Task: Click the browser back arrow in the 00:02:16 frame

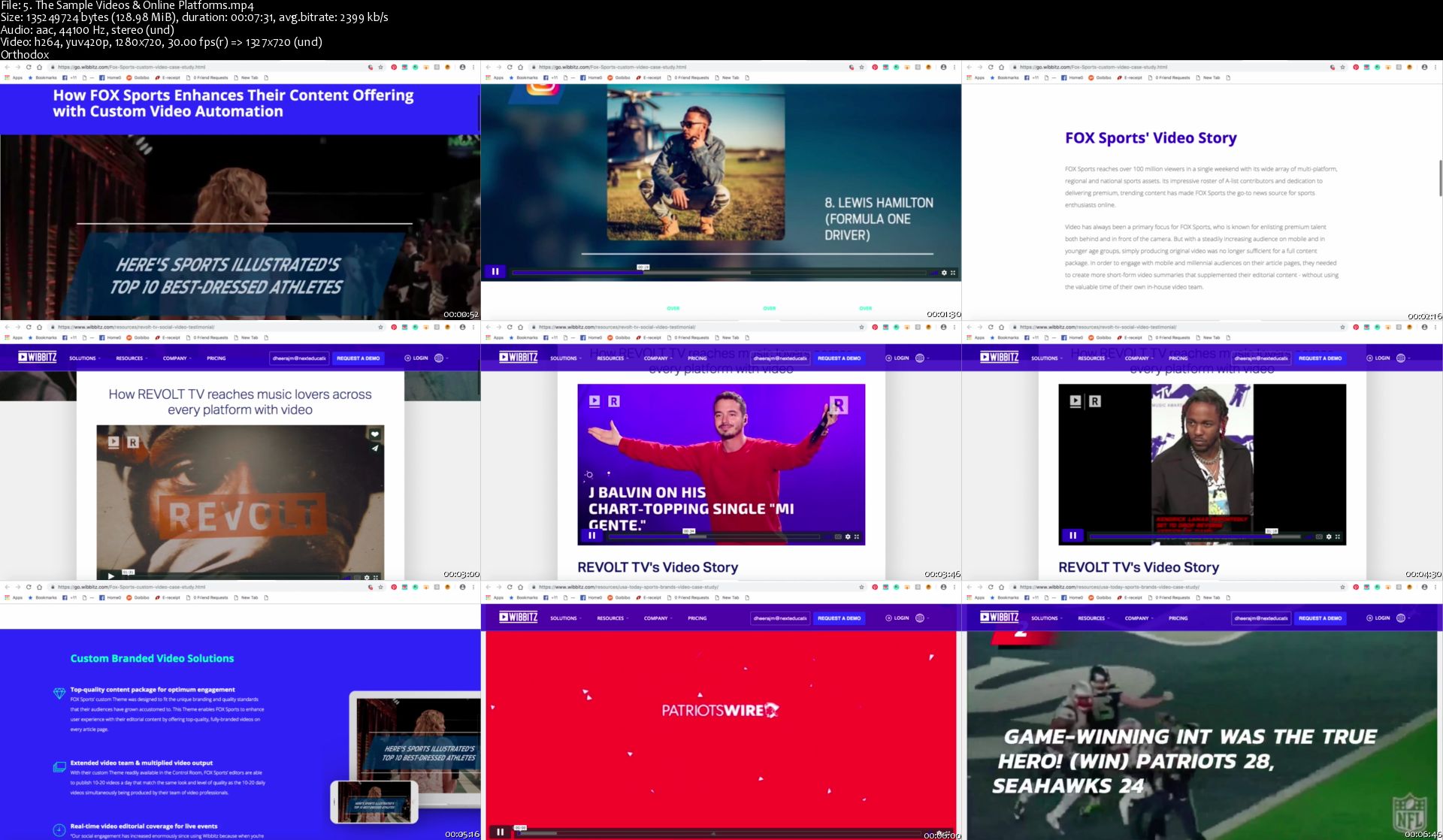Action: (x=969, y=67)
